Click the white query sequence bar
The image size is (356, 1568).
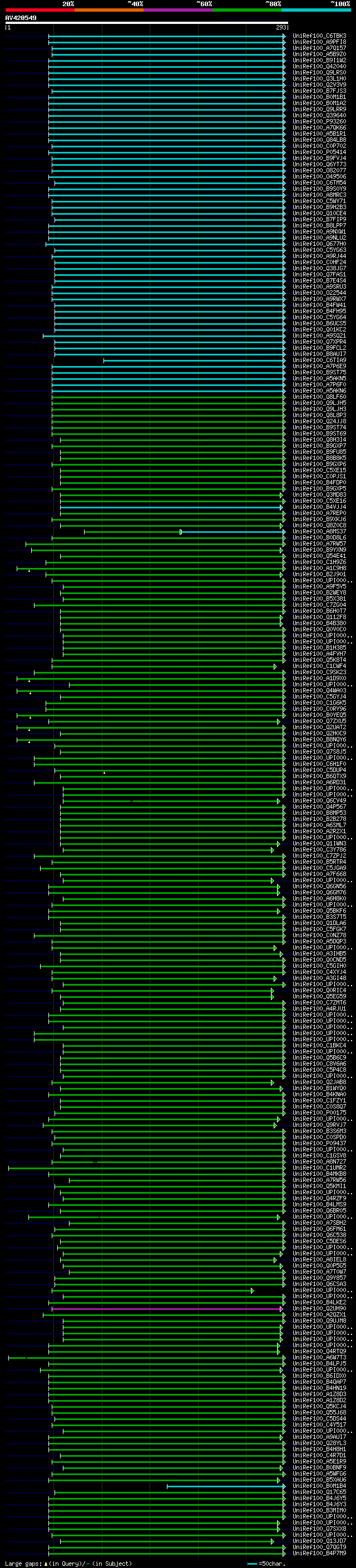[147, 22]
